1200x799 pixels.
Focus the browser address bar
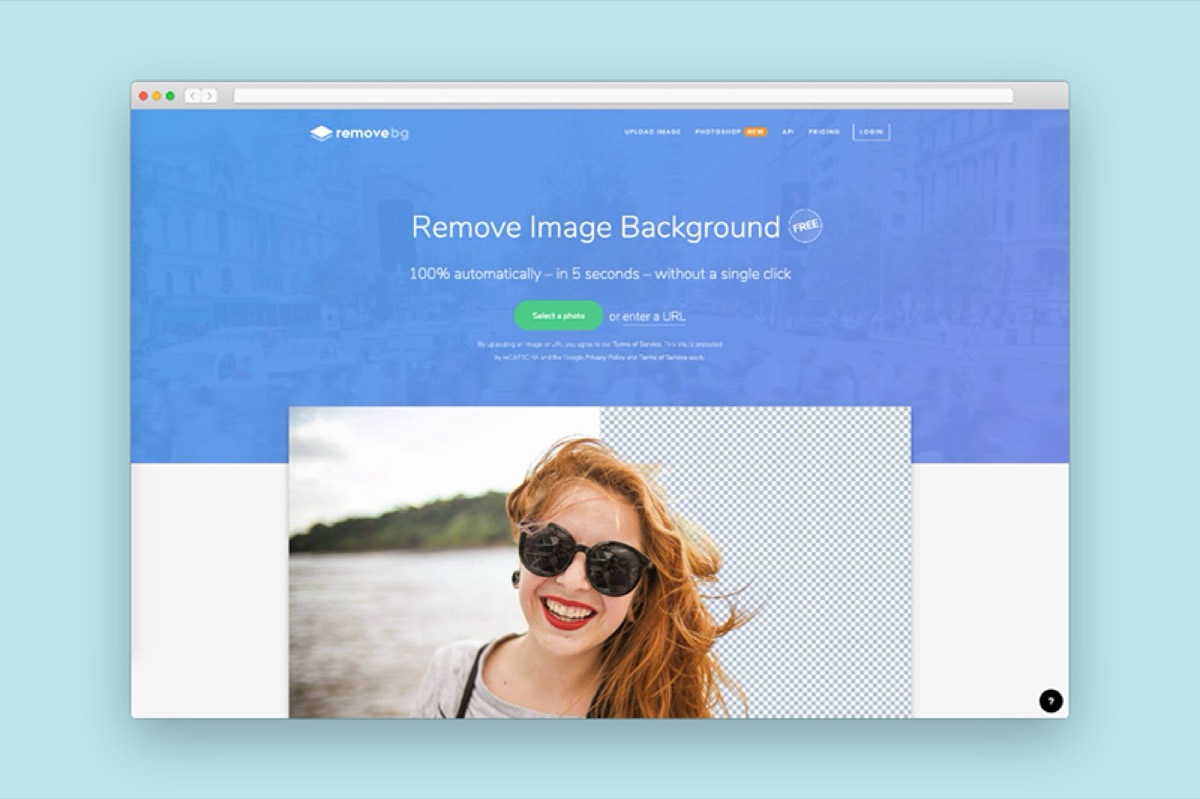[622, 96]
